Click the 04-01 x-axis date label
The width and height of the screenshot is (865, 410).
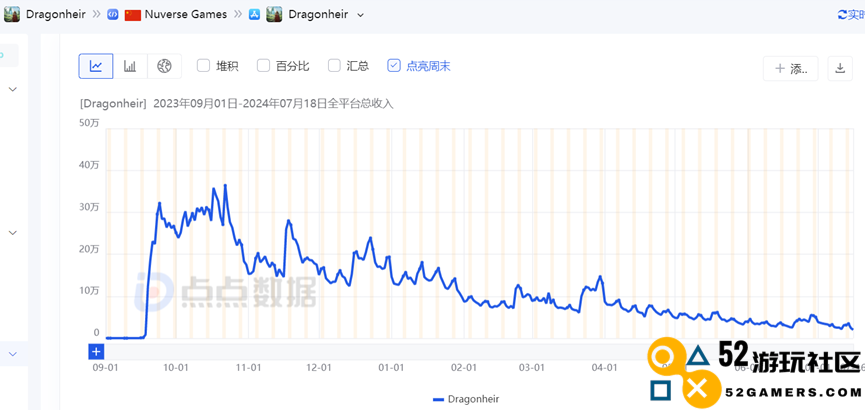pos(604,367)
